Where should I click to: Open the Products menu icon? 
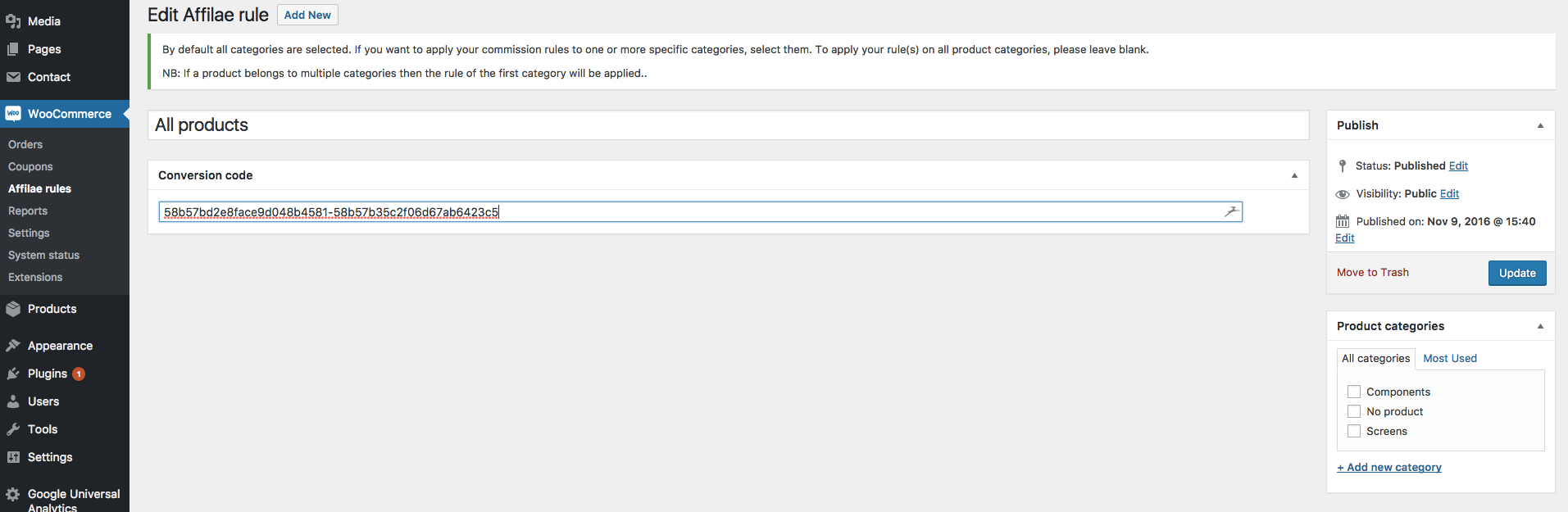click(13, 309)
